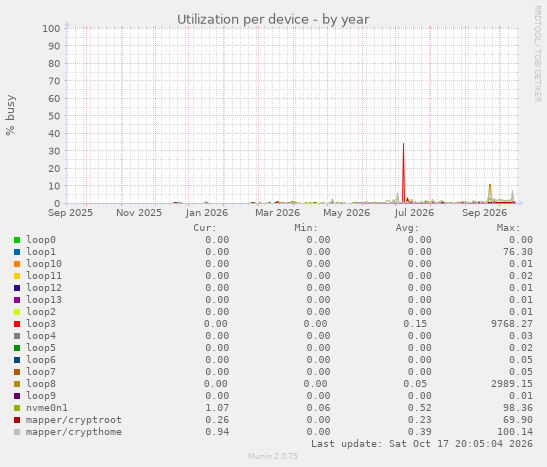Viewport: 547px width, 467px height.
Task: Click the Max: column header
Action: [x=508, y=228]
